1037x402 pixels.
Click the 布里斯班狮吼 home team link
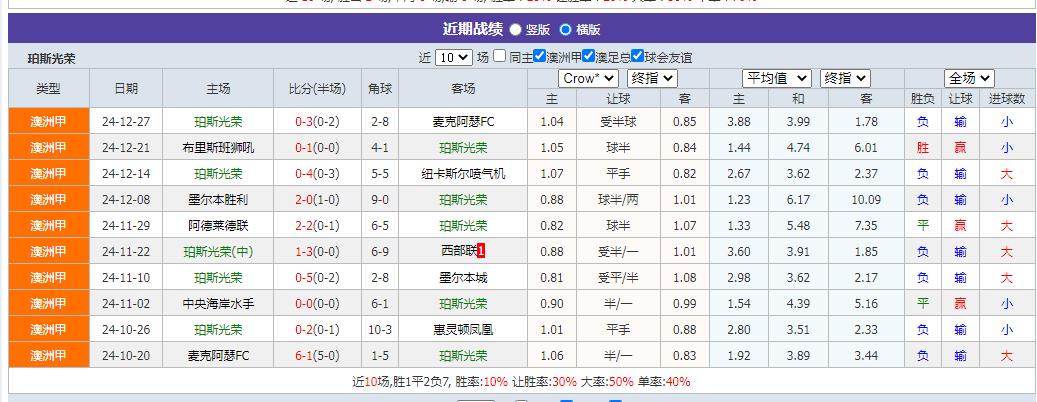[218, 148]
